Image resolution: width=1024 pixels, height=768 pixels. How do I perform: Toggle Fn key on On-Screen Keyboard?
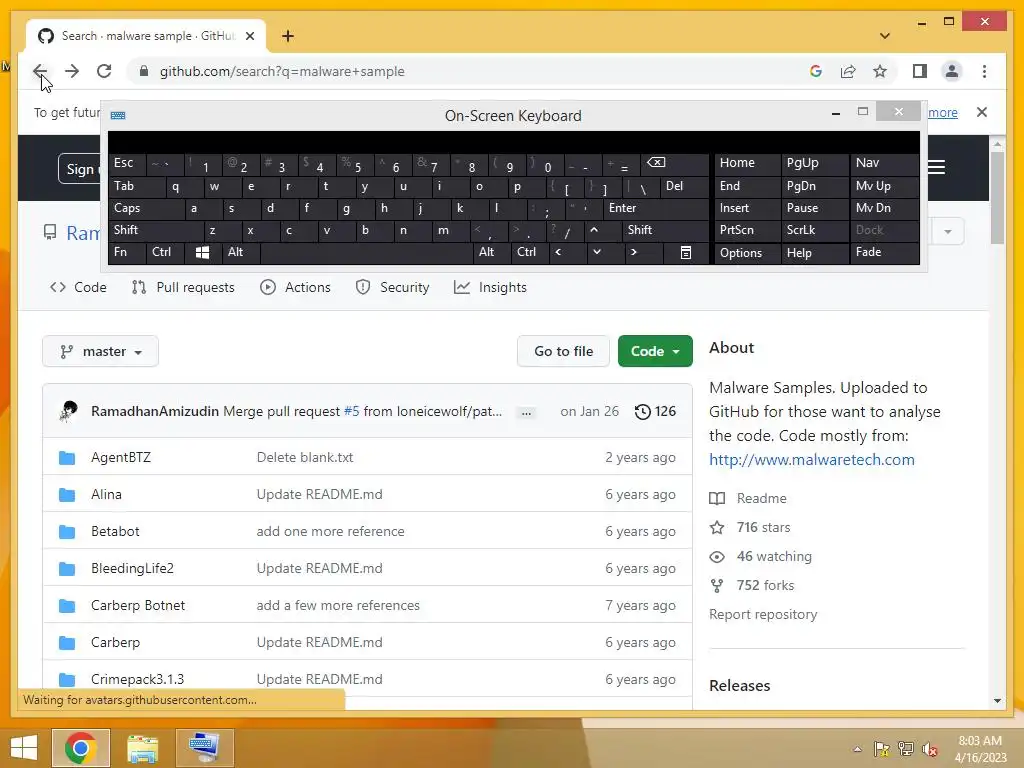click(x=127, y=253)
